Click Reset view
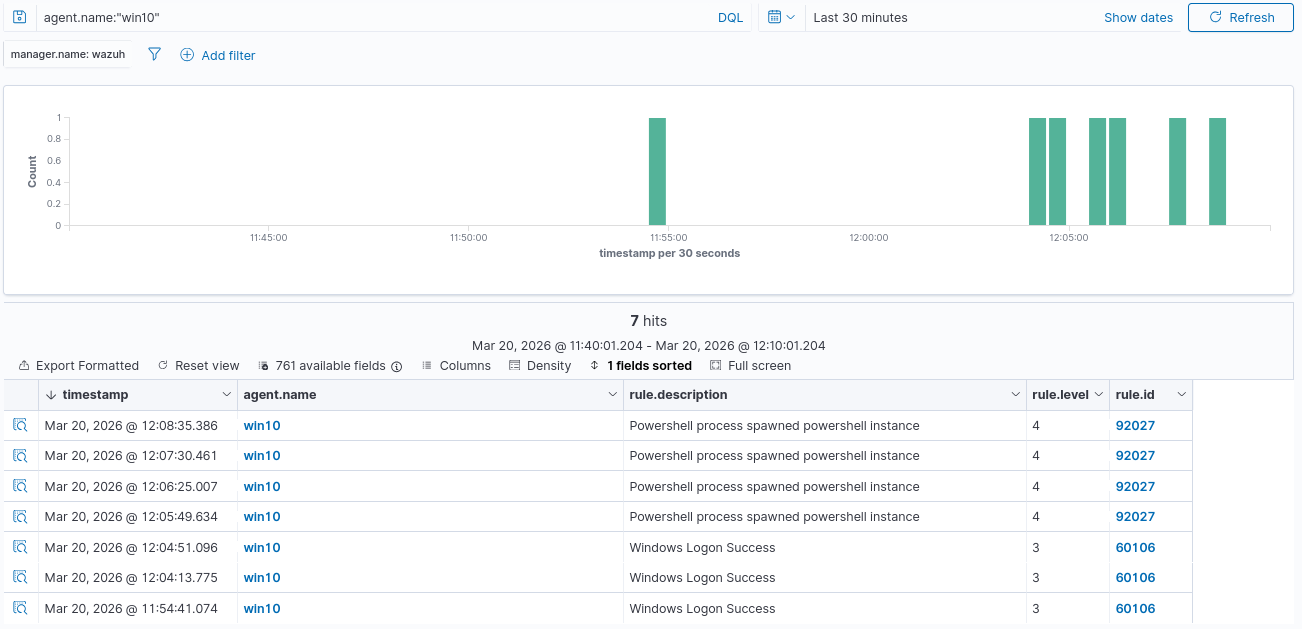This screenshot has height=629, width=1302. click(199, 366)
